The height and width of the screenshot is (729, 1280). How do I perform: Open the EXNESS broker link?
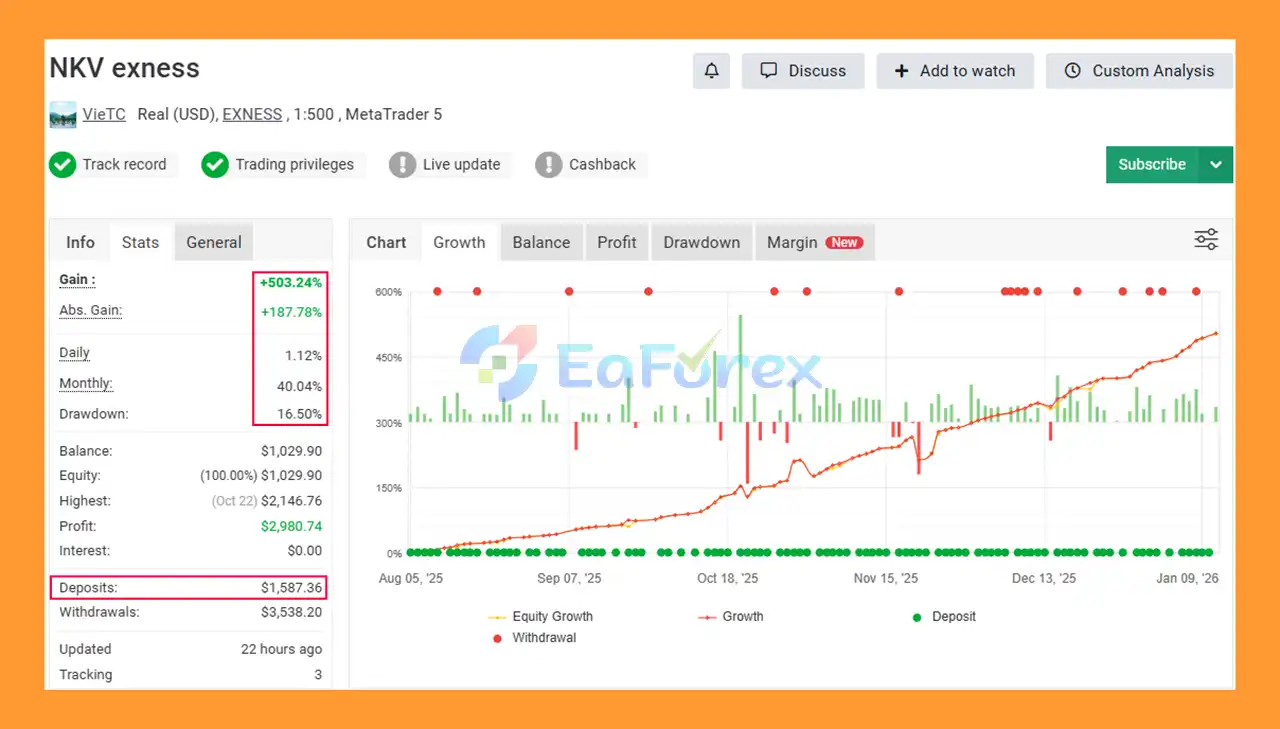tap(252, 114)
